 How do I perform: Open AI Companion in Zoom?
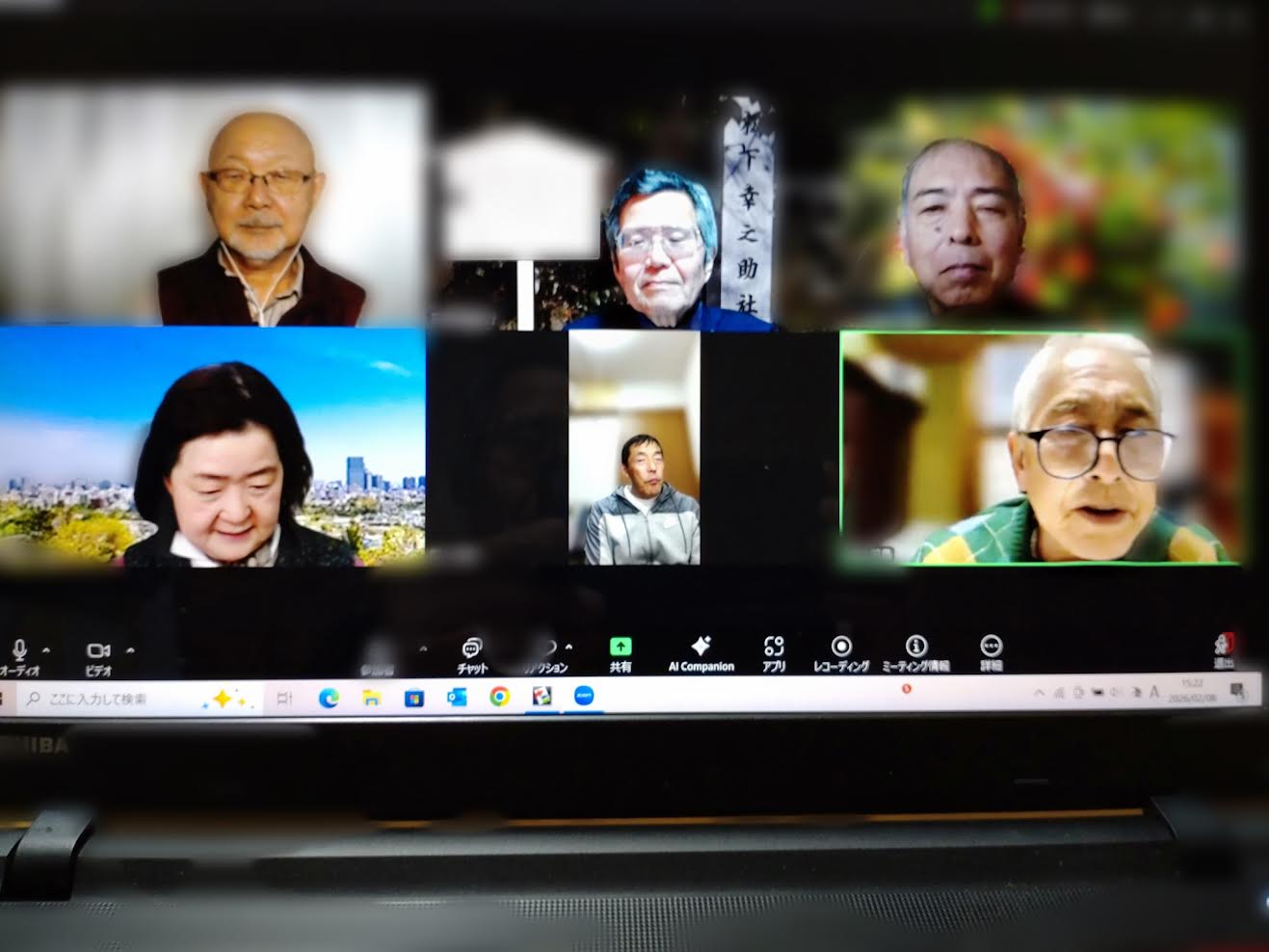point(701,646)
